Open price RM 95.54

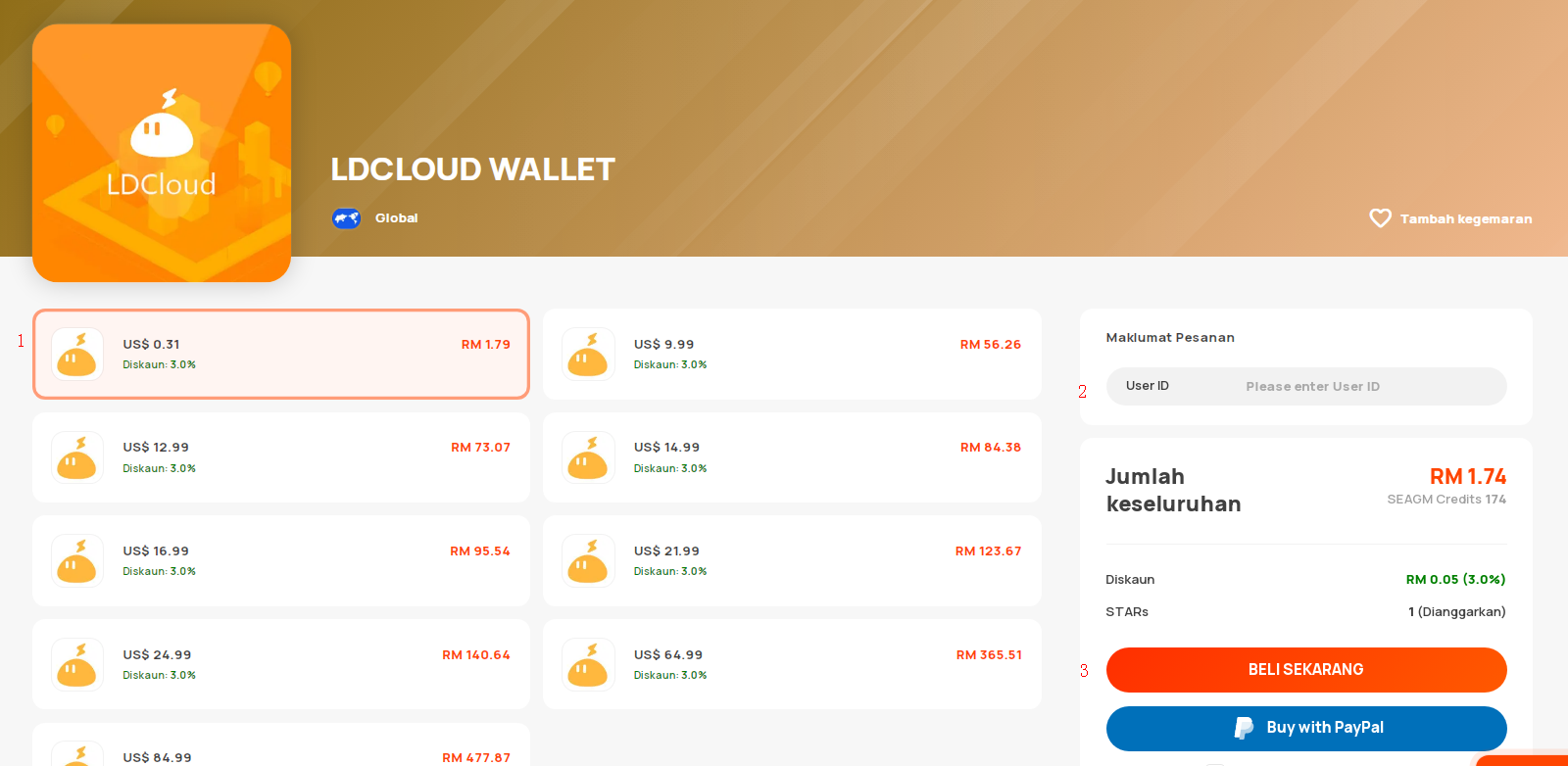coord(480,551)
